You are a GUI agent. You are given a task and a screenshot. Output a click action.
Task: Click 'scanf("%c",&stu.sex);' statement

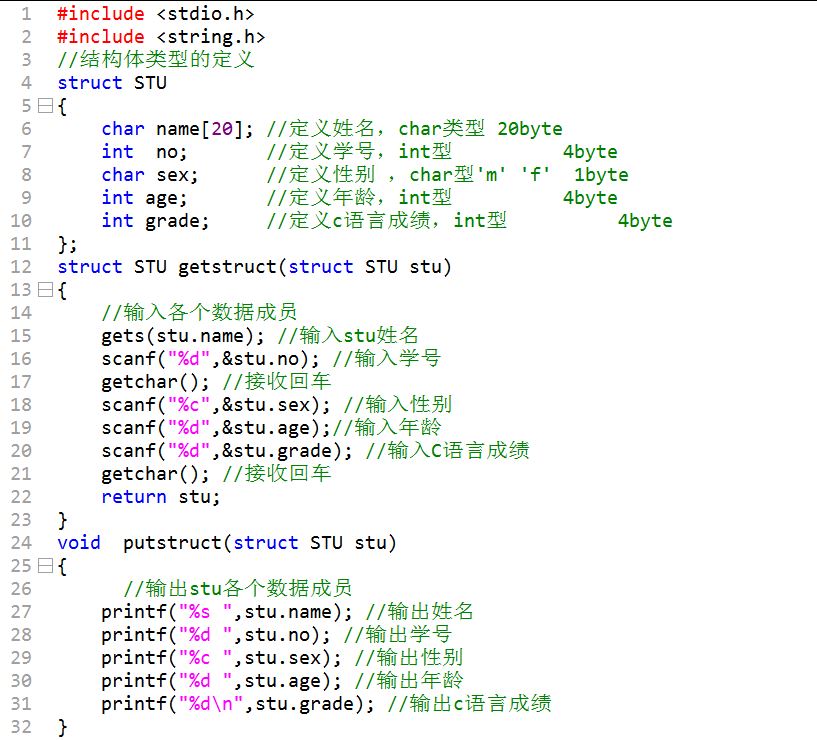coord(216,405)
